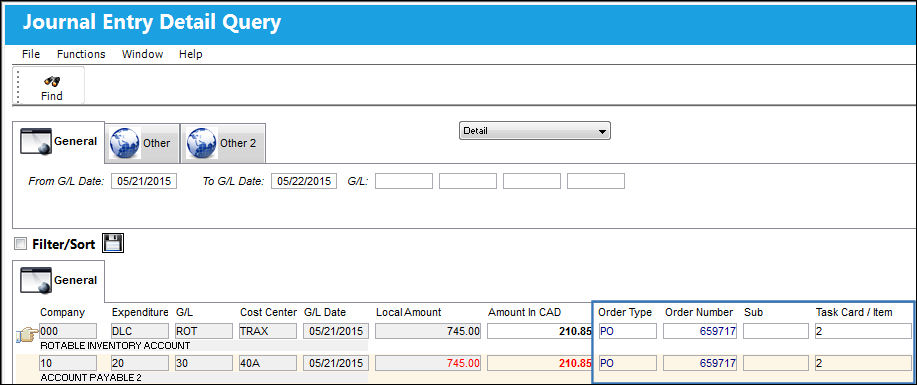Click Order Type PO in ACCOUNT PAYABLE row
Image resolution: width=917 pixels, height=385 pixels.
coord(628,363)
